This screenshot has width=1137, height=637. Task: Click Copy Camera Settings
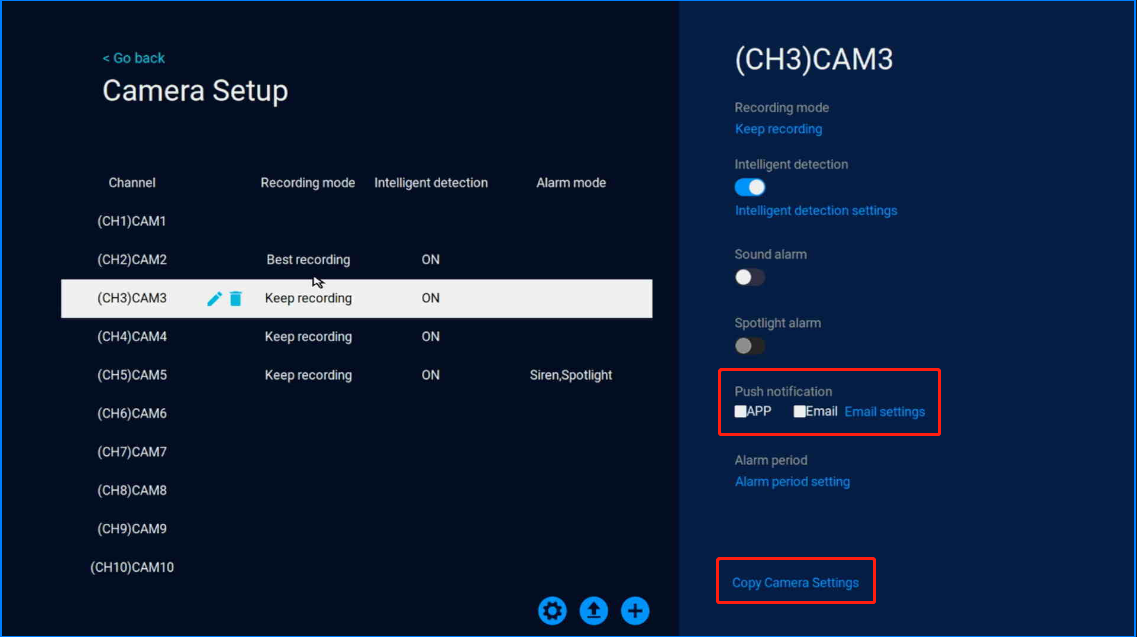coord(795,583)
